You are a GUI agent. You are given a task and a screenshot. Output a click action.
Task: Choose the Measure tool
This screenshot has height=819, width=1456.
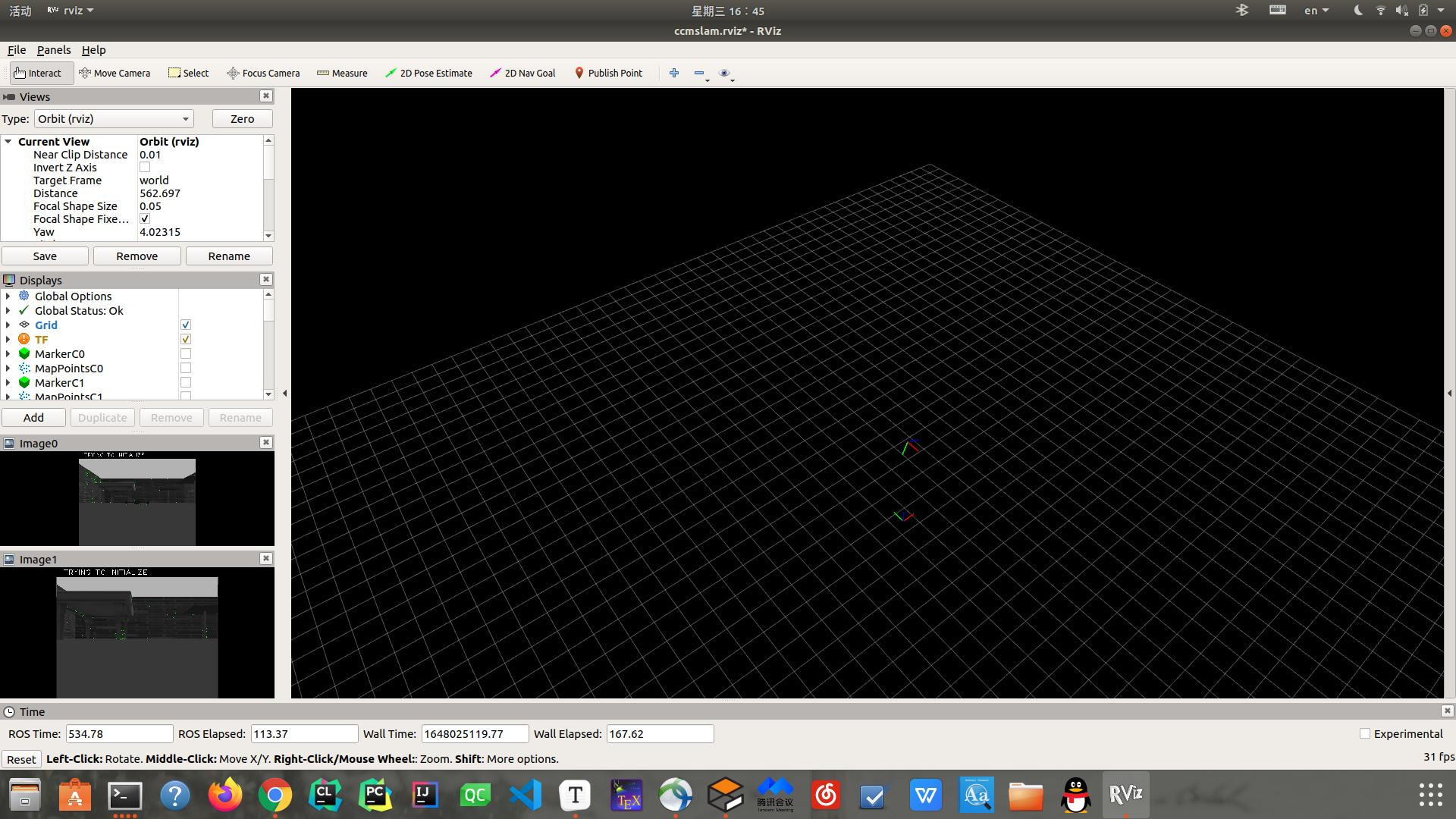pos(342,73)
